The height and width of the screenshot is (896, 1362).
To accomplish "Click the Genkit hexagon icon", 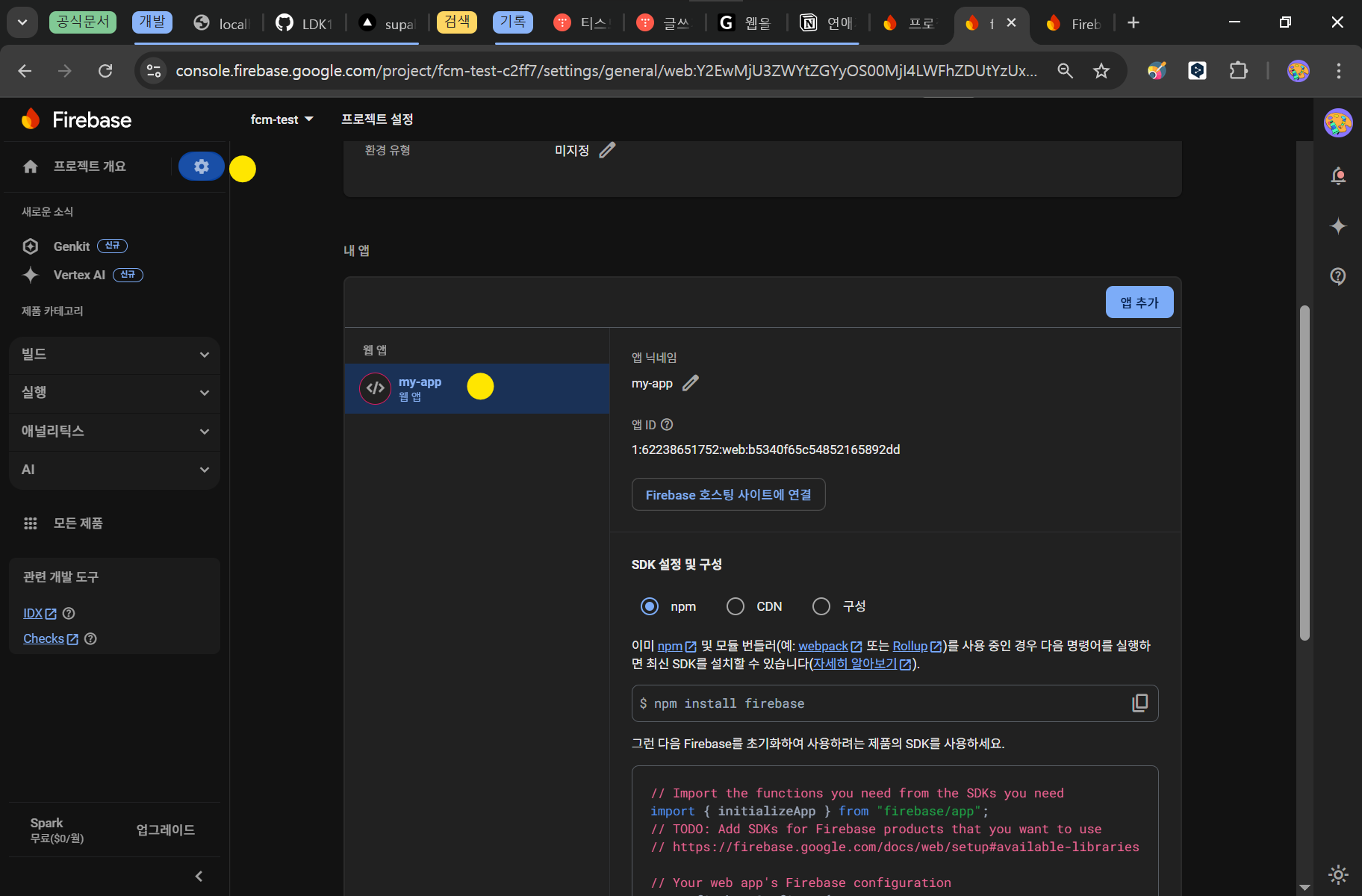I will (x=31, y=246).
